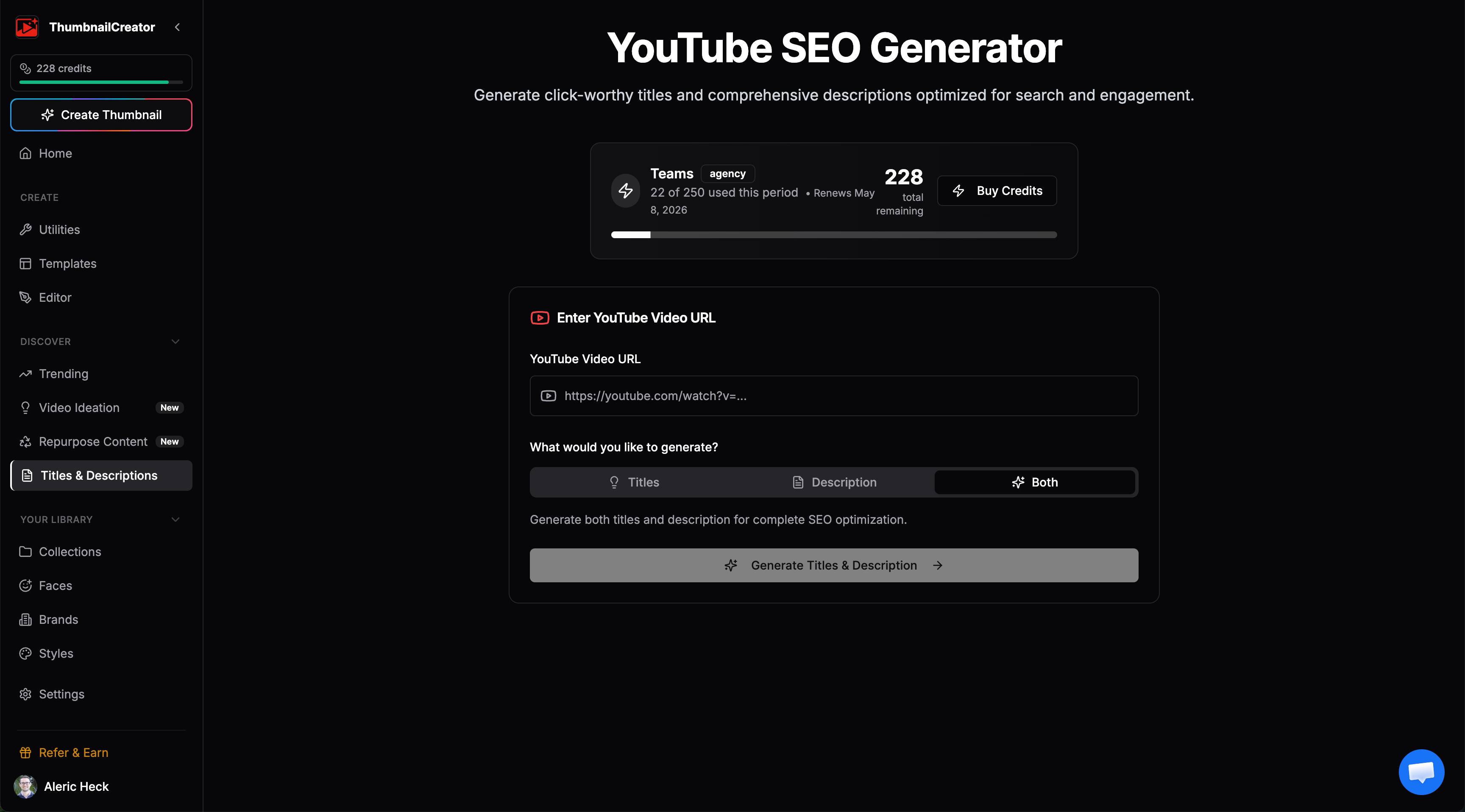This screenshot has height=812, width=1465.
Task: Collapse the sidebar with the chevron arrow
Action: coord(178,27)
